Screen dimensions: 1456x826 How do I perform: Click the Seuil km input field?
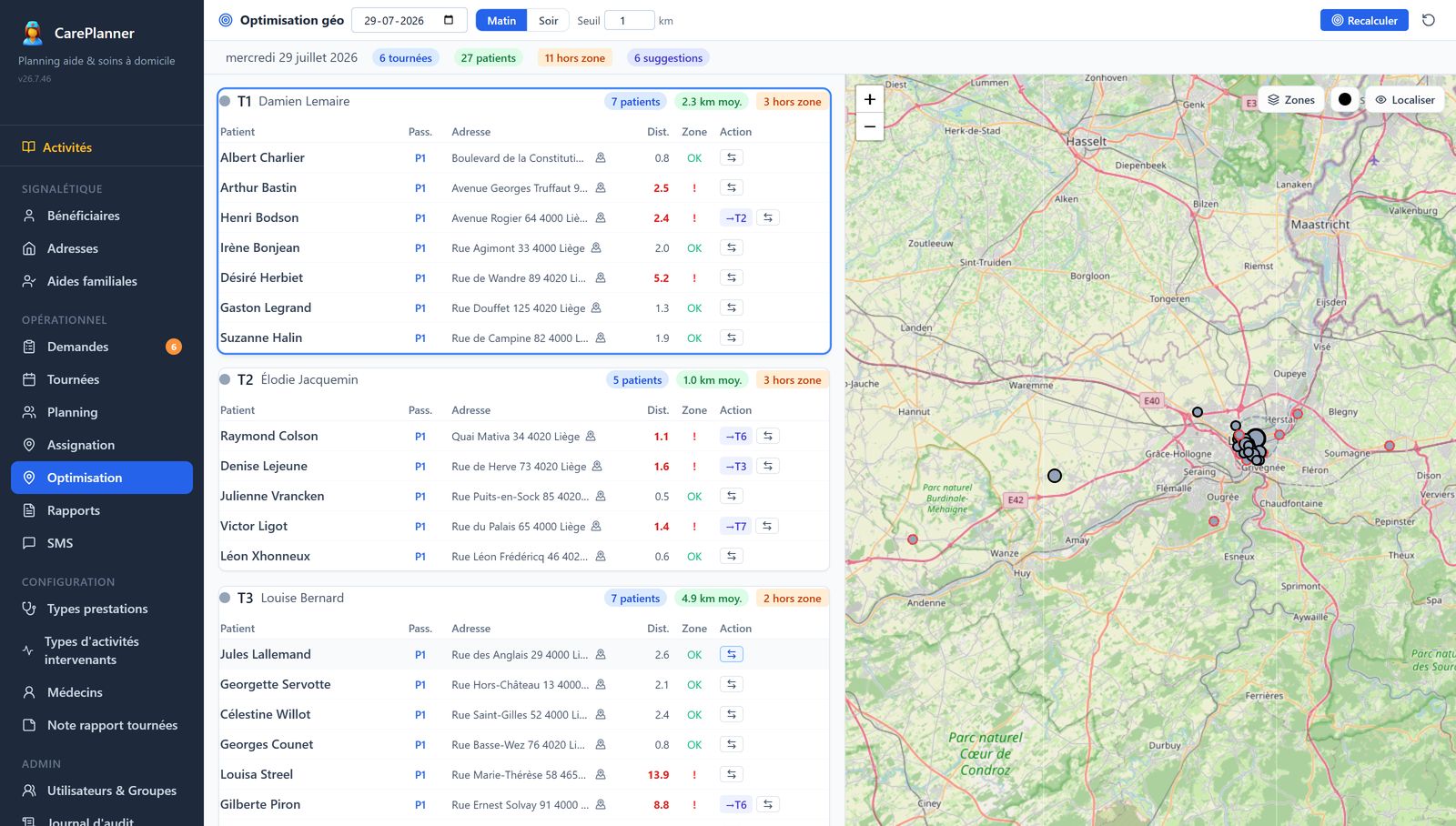[630, 20]
